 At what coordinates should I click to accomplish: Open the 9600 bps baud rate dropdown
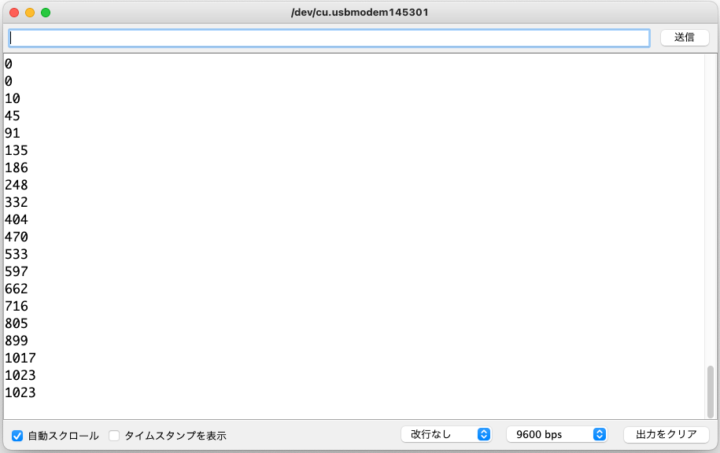[556, 434]
